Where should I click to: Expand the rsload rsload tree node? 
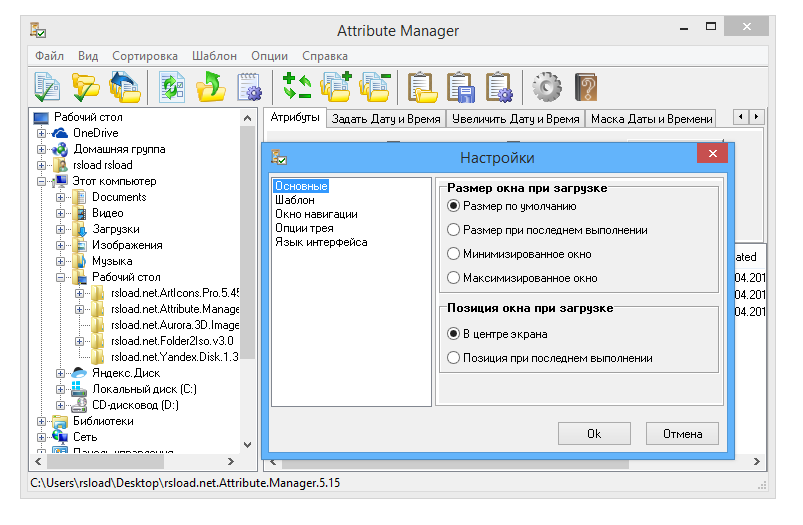coord(41,165)
